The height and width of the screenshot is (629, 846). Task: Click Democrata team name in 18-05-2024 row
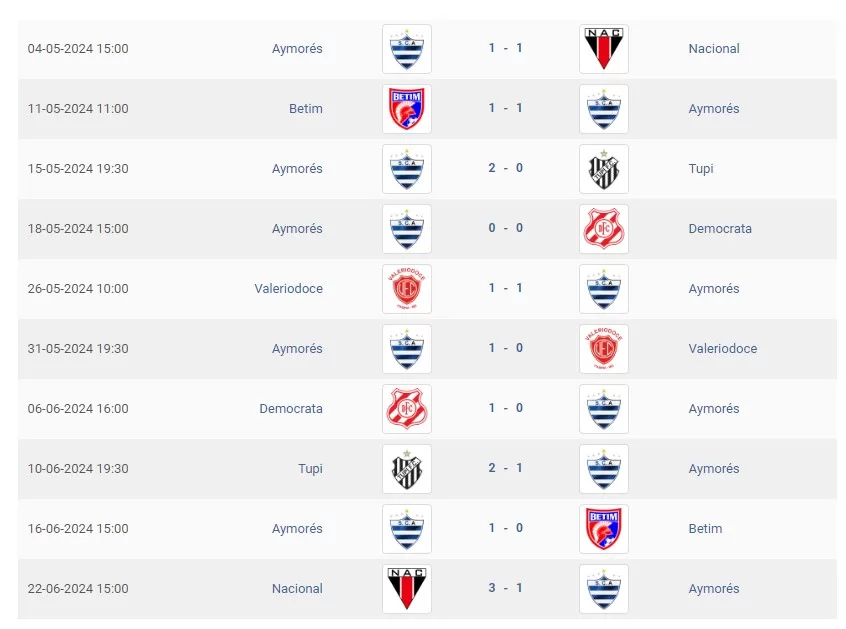[x=720, y=228]
